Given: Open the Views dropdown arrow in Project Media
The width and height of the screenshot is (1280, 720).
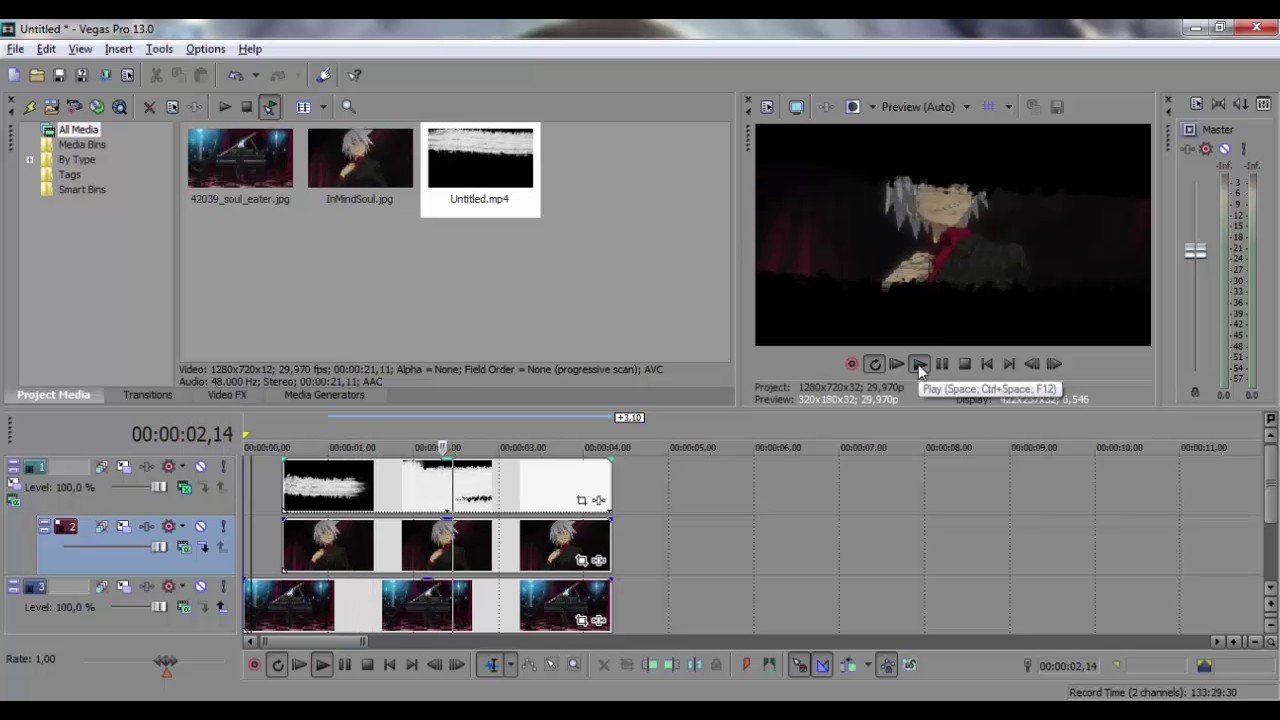Looking at the screenshot, I should [x=322, y=107].
